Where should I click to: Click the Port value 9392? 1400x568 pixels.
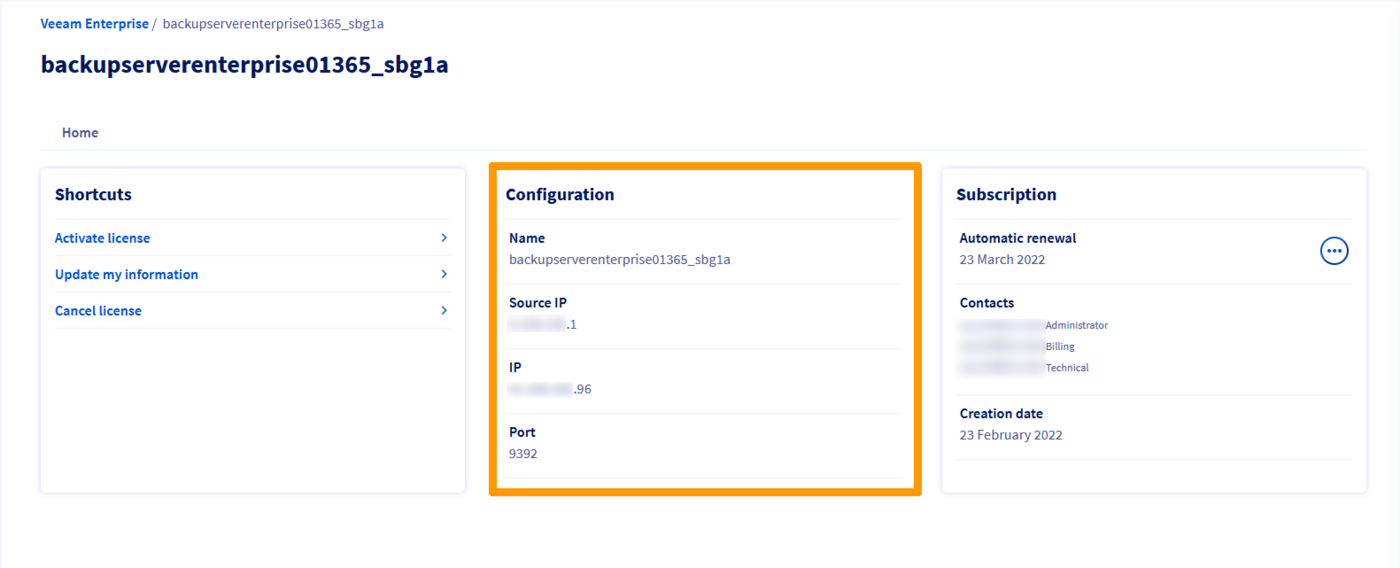pyautogui.click(x=523, y=454)
